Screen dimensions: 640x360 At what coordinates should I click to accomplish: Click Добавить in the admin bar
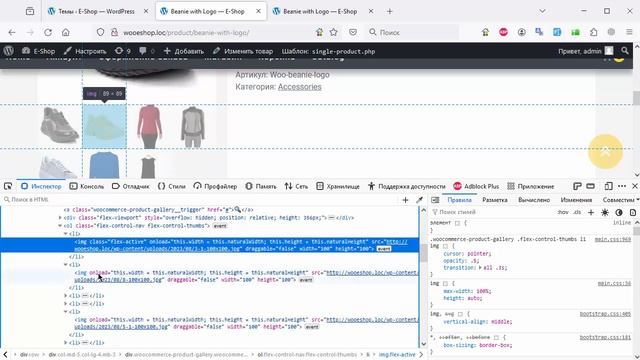coord(183,51)
